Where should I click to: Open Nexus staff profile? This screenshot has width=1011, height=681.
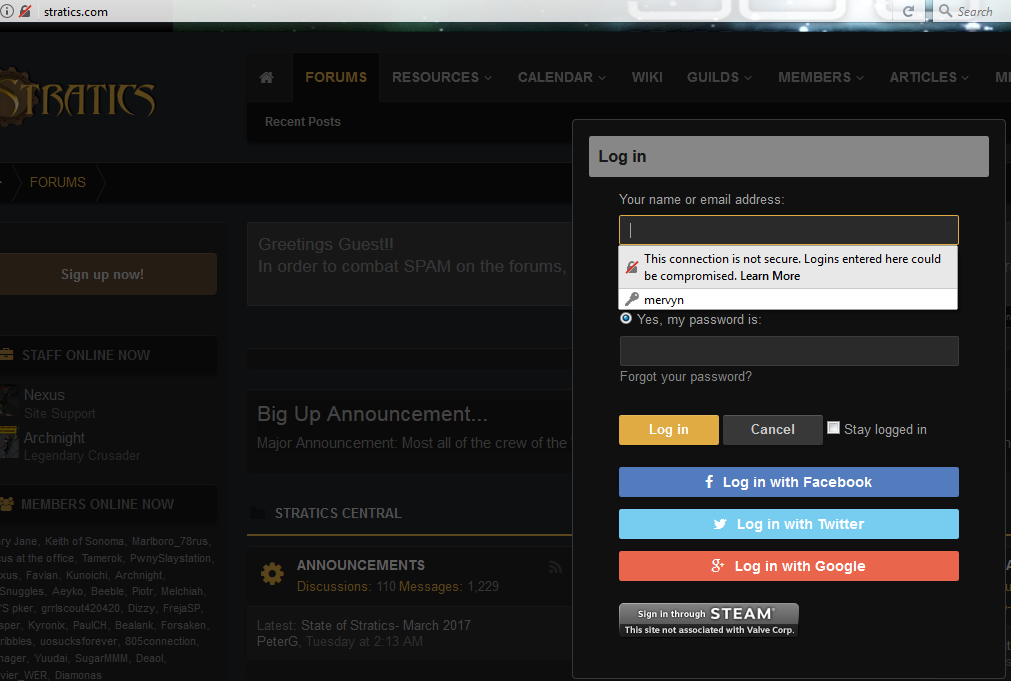tap(44, 395)
